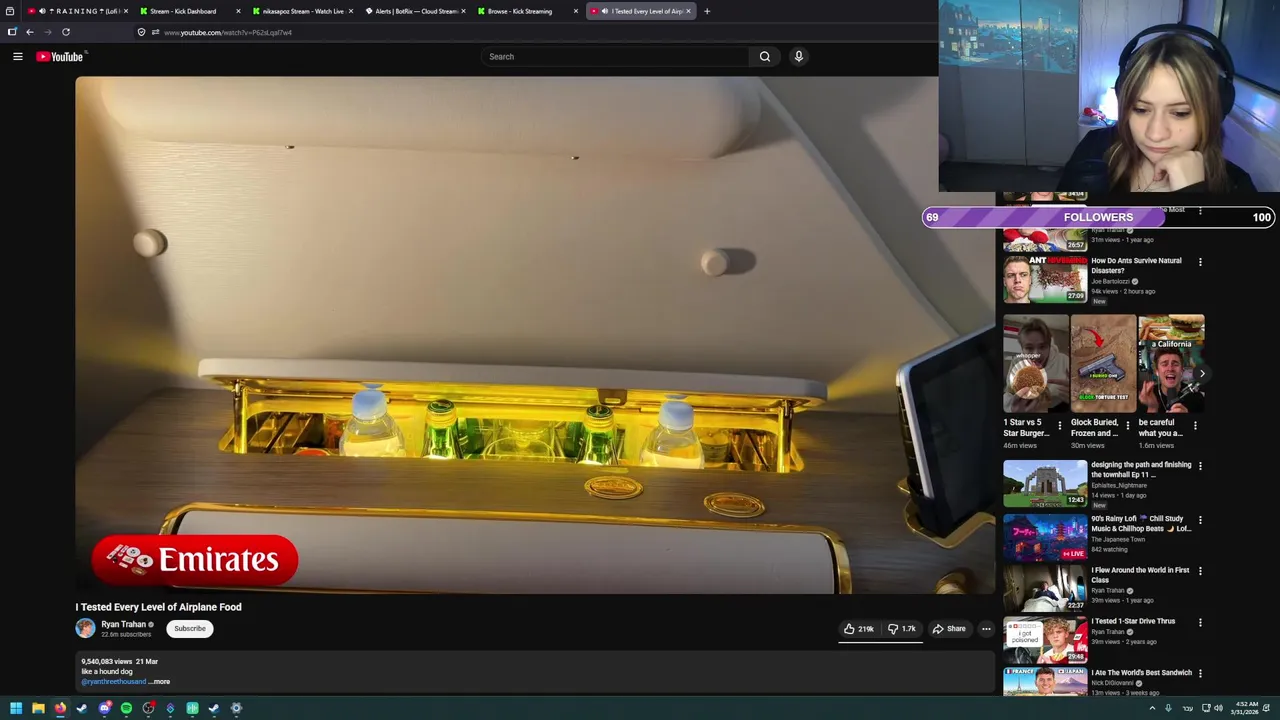Start voice search with the microphone icon
Image resolution: width=1280 pixels, height=720 pixels.
798,57
